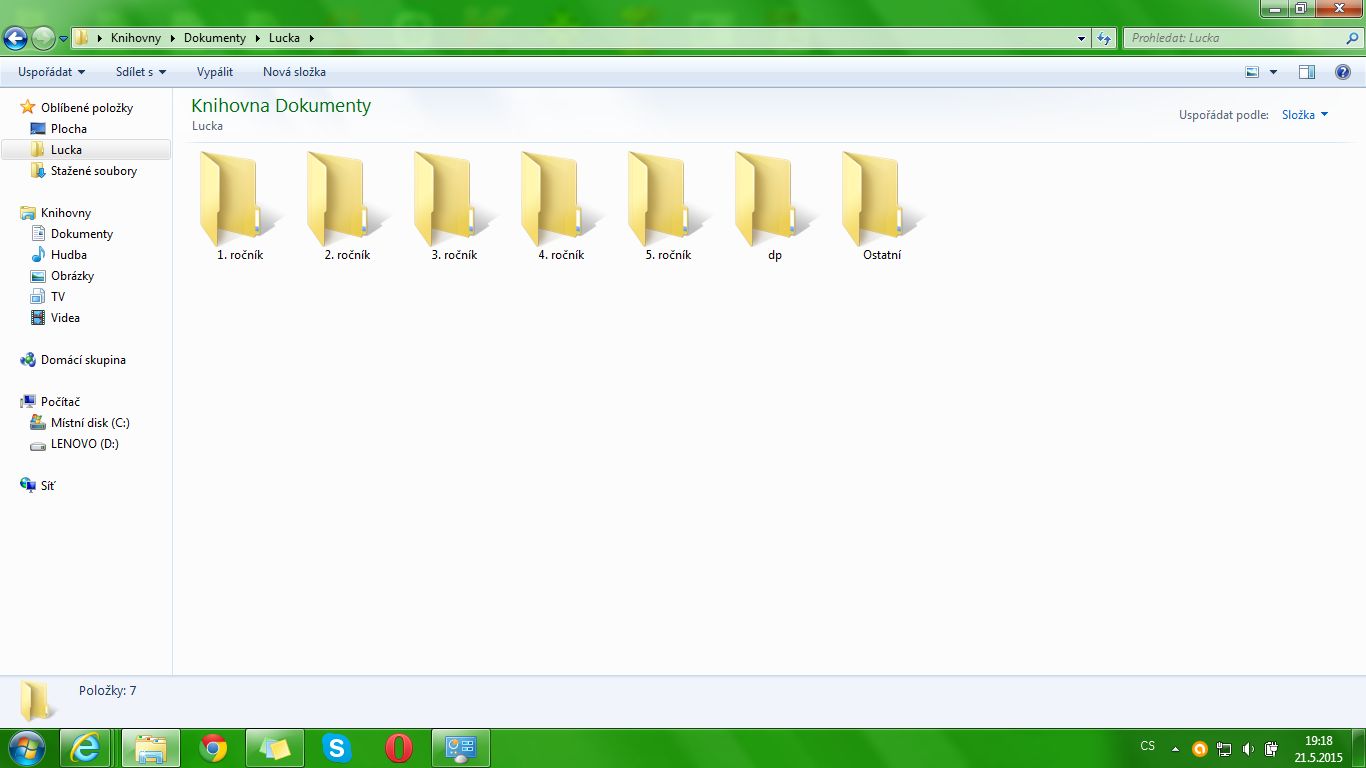1366x768 pixels.
Task: Click the CS language indicator
Action: [x=1147, y=747]
